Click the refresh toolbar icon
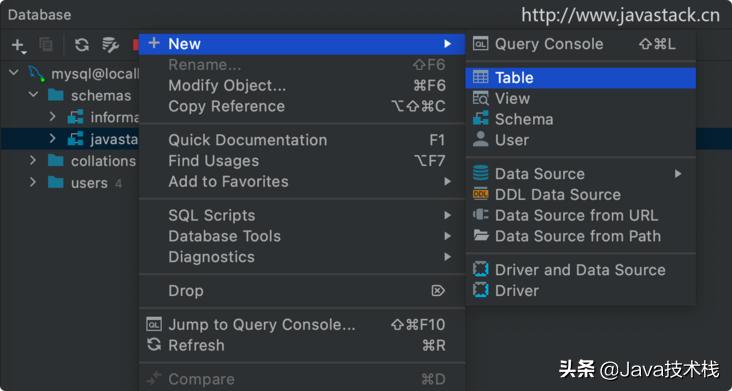Image resolution: width=732 pixels, height=391 pixels. pos(82,45)
